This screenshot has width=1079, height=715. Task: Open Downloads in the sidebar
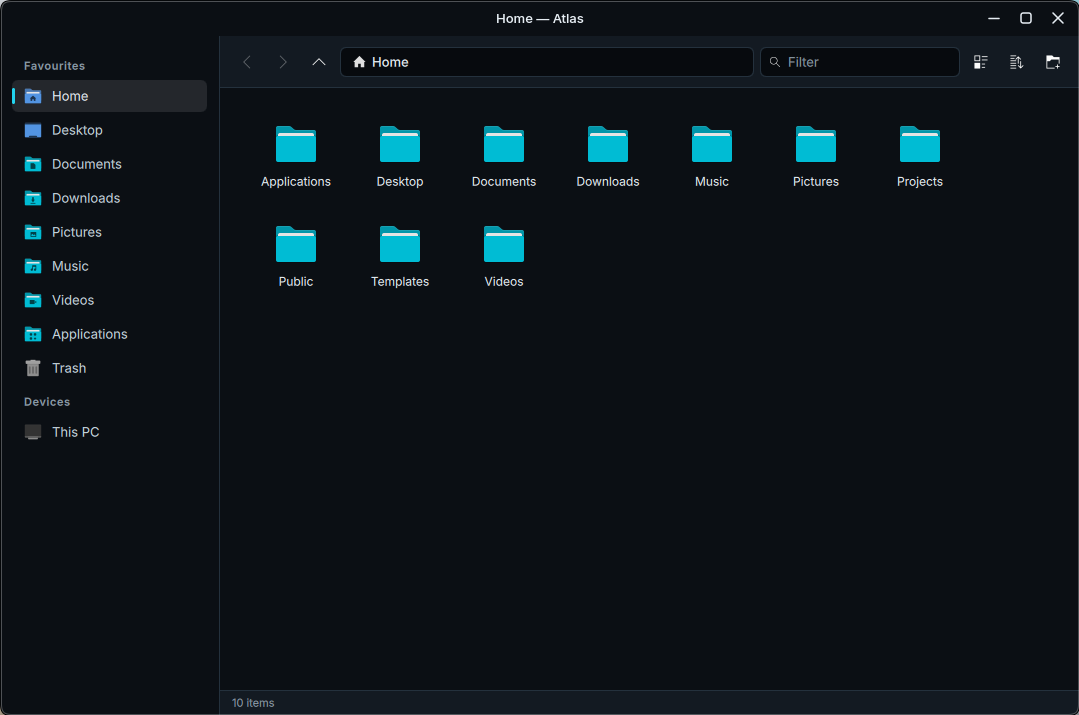[x=109, y=198]
